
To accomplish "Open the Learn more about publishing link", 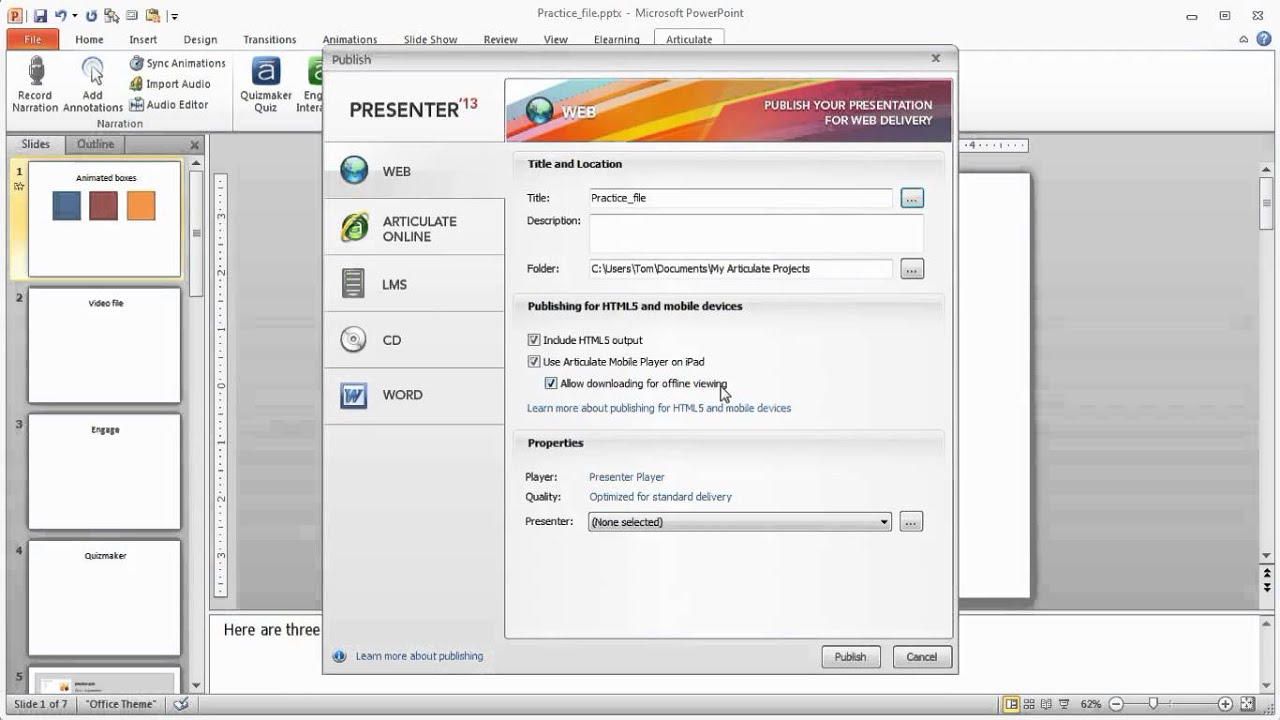I will (419, 656).
